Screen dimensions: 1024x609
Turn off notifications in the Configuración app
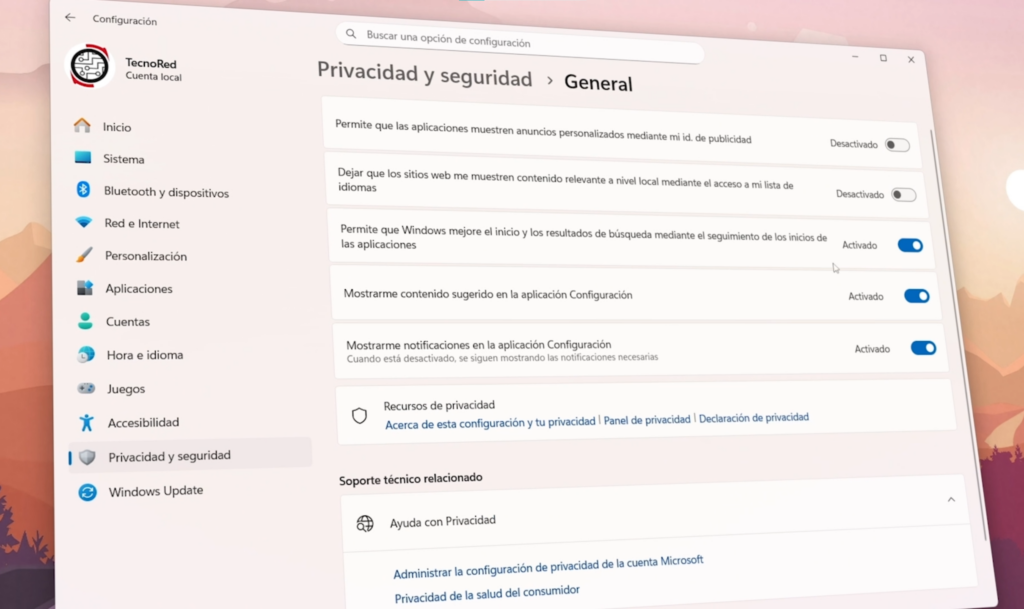pyautogui.click(x=921, y=348)
